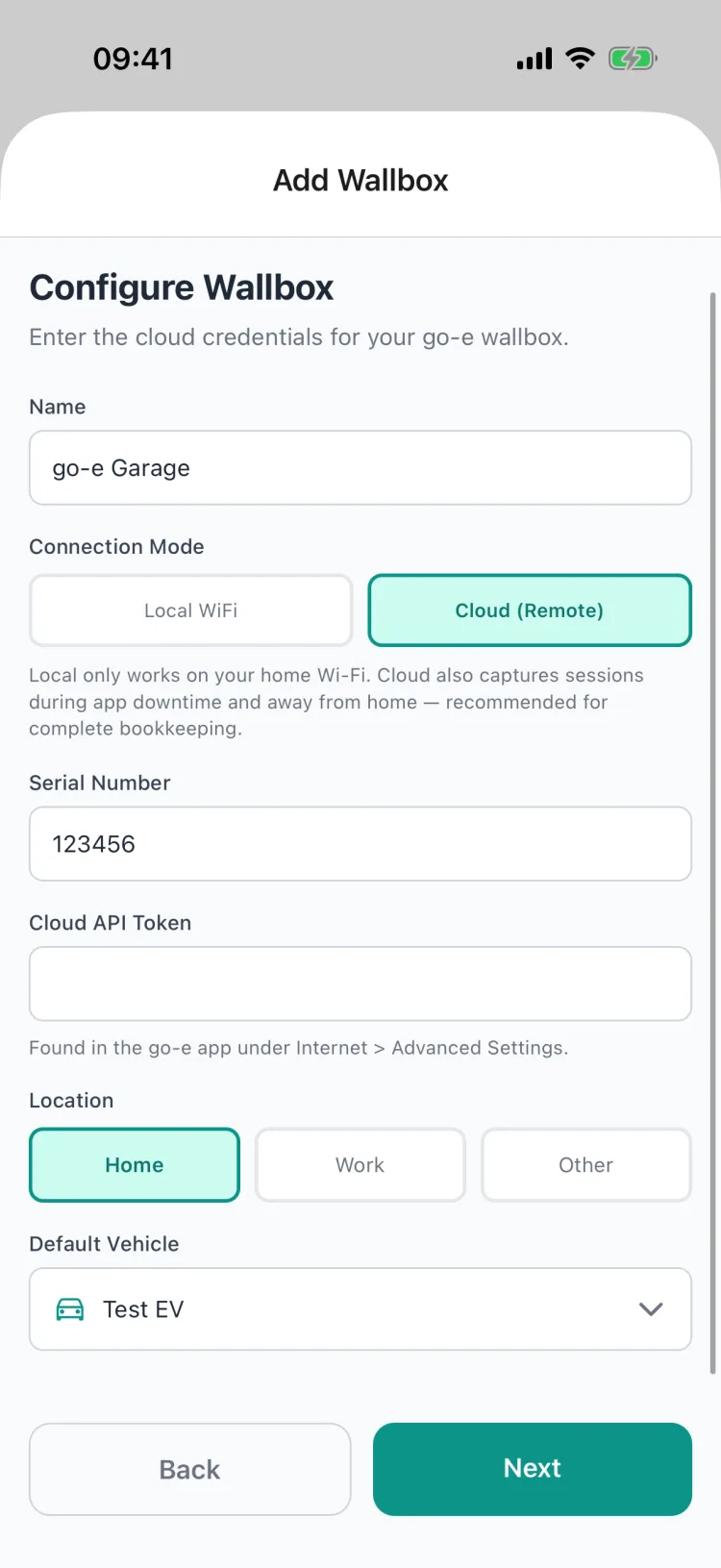The width and height of the screenshot is (721, 1568).
Task: Click the Add Wallbox title
Action: [x=360, y=181]
